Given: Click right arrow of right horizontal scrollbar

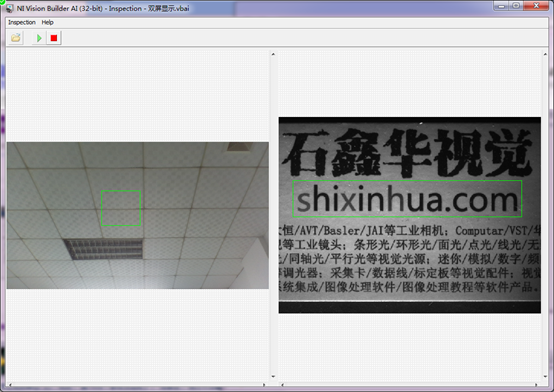Looking at the screenshot, I should (x=536, y=385).
